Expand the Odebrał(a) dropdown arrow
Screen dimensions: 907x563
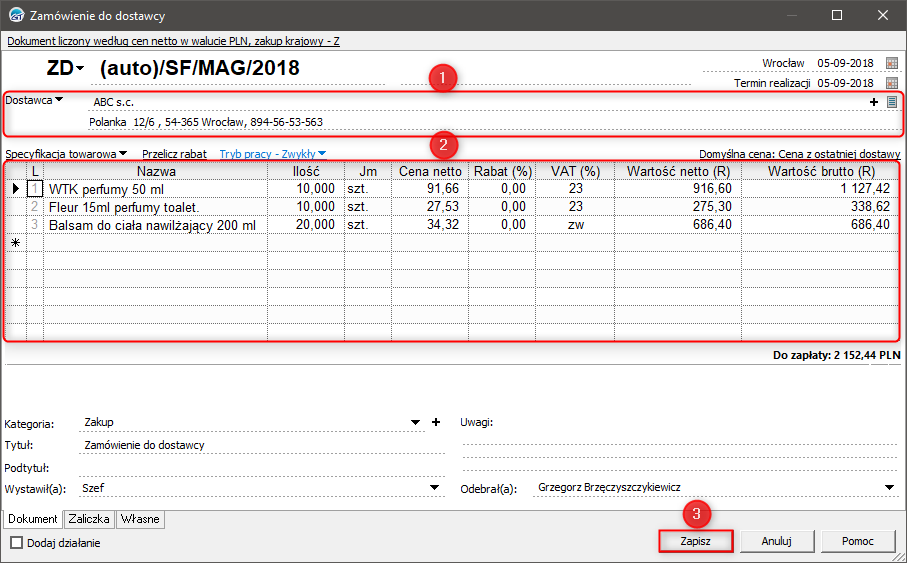coord(890,488)
